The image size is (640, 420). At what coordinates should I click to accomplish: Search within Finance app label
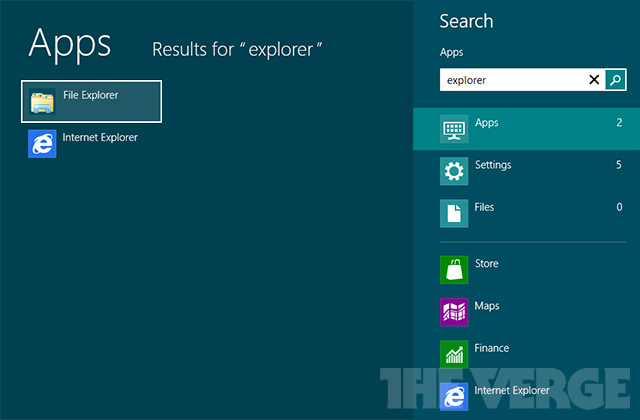click(491, 348)
